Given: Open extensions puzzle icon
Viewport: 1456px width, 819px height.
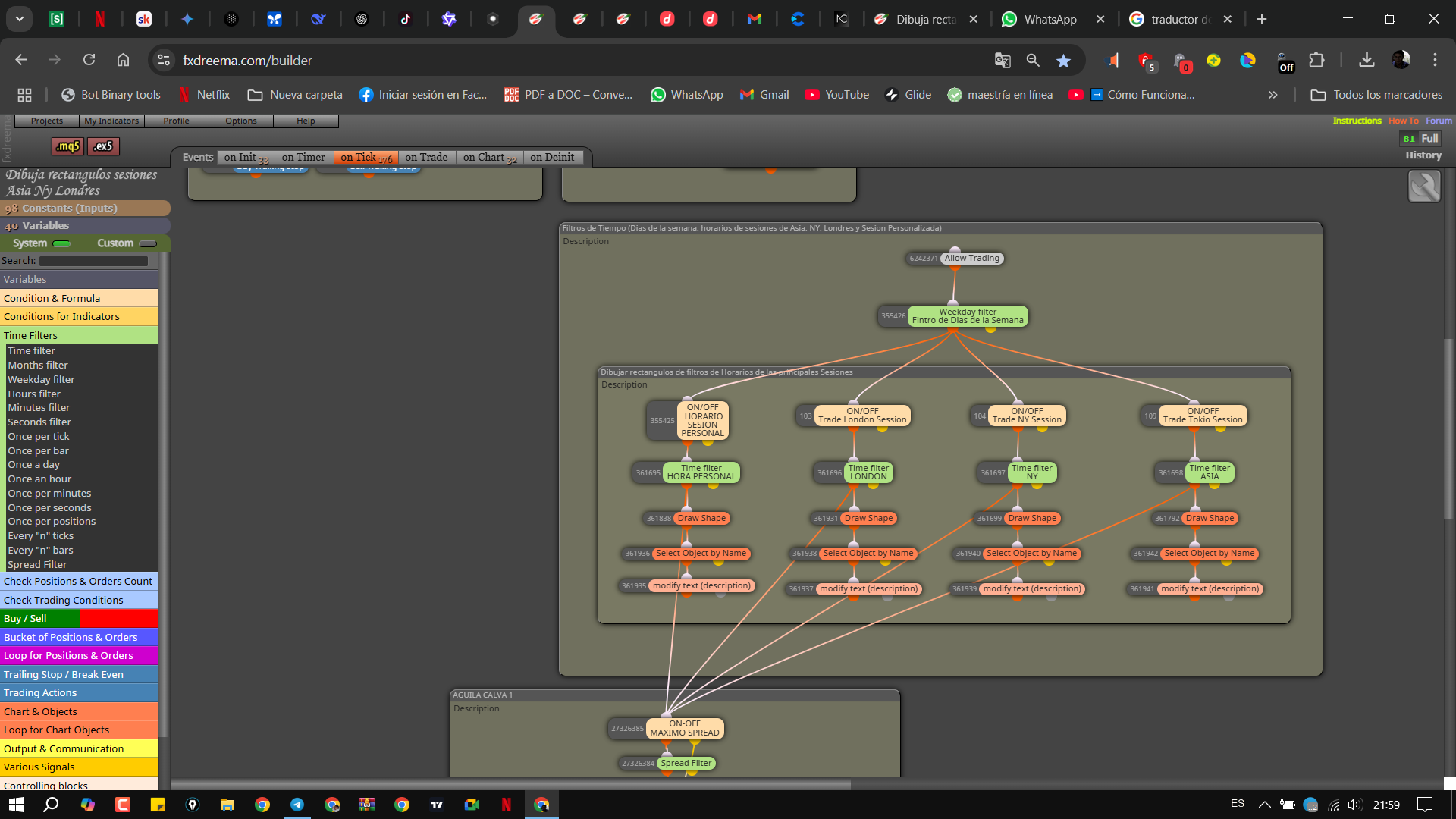Looking at the screenshot, I should 1316,61.
